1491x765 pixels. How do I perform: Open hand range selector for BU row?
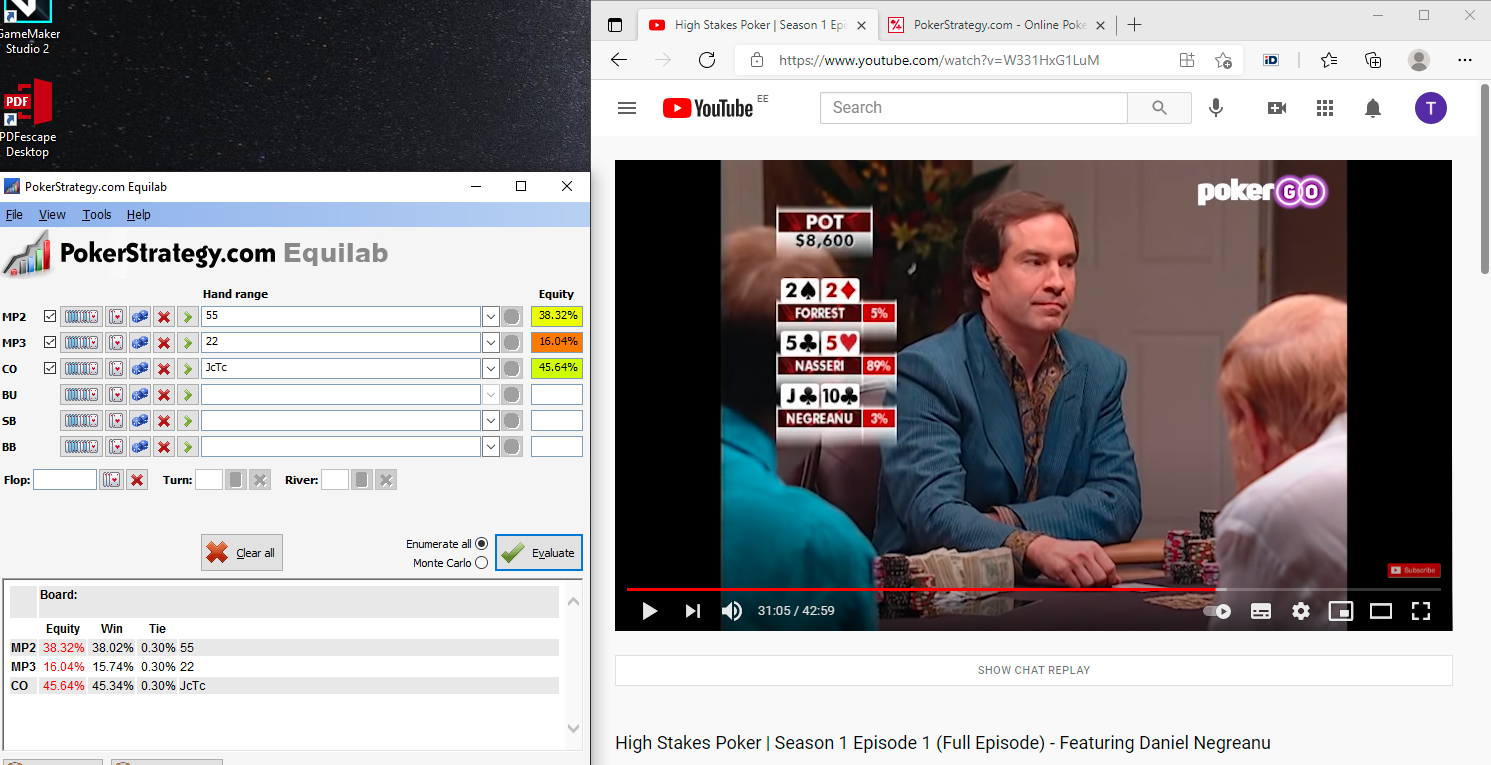81,394
